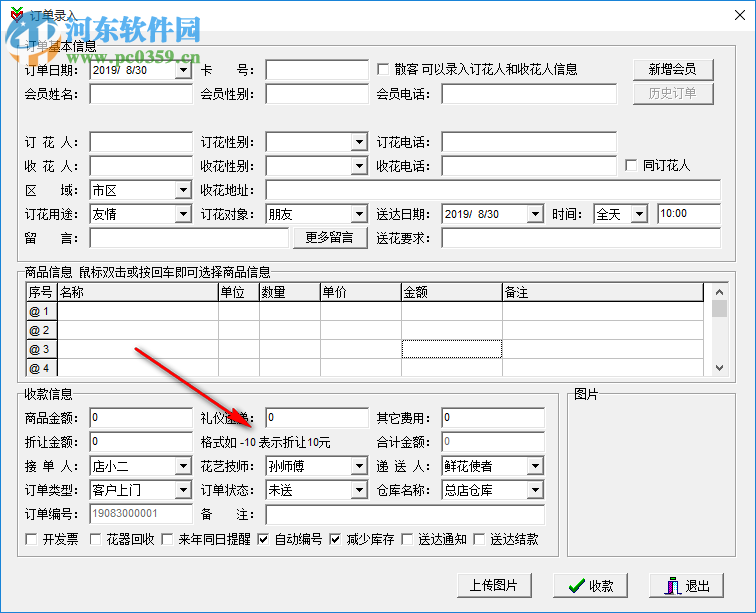Viewport: 756px width, 613px height.
Task: Open 更多留言 message options
Action: coord(330,238)
